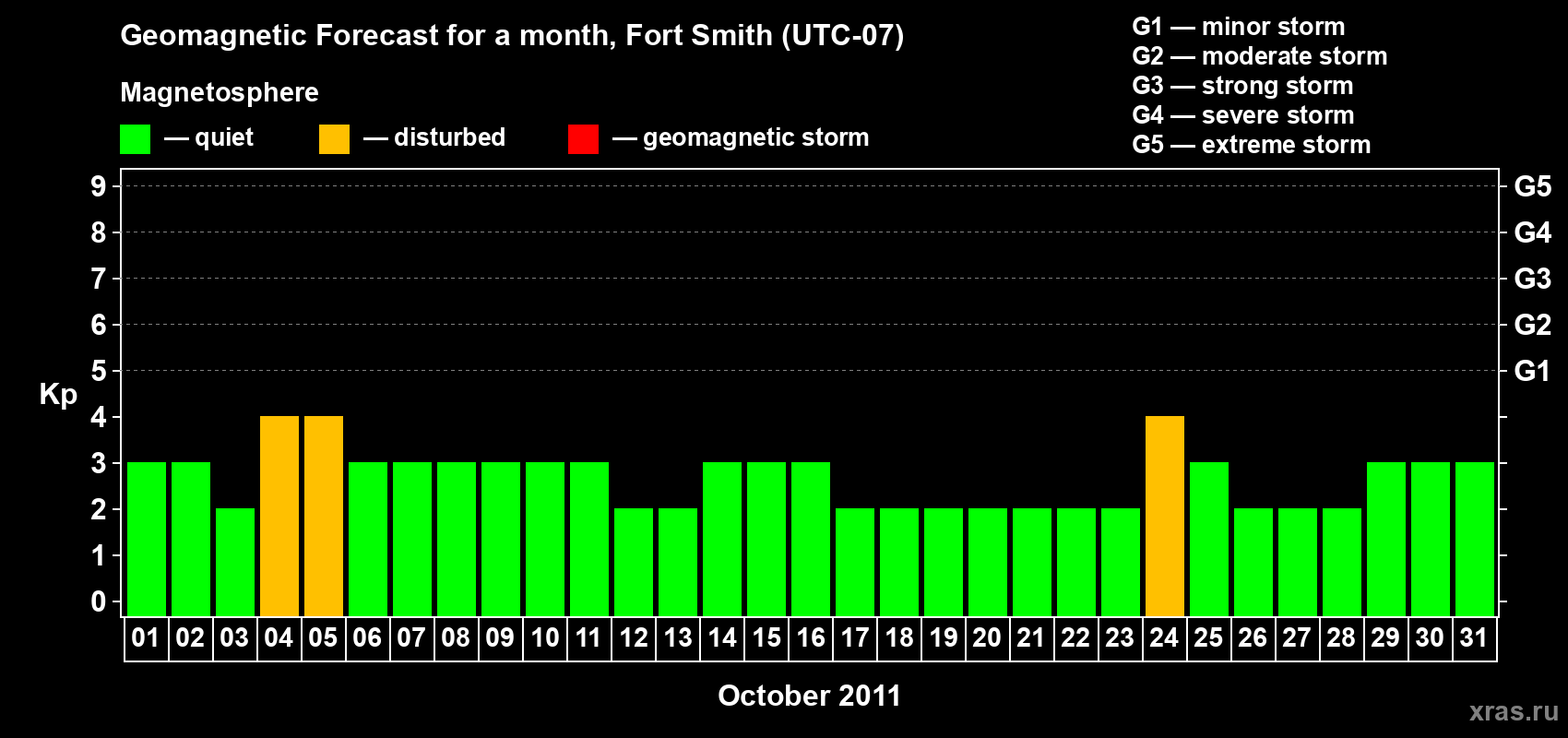Viewport: 1568px width, 738px height.
Task: Click the 'quiet' legend label
Action: coord(224,137)
